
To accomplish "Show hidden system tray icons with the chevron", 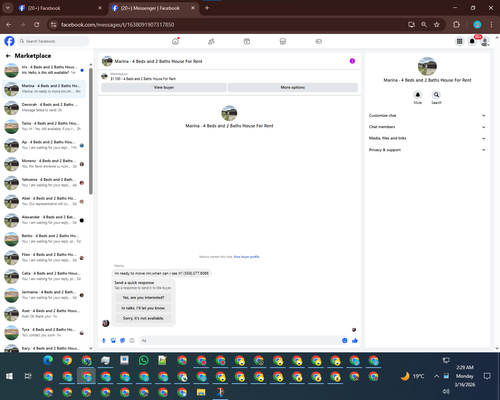I will [436, 376].
